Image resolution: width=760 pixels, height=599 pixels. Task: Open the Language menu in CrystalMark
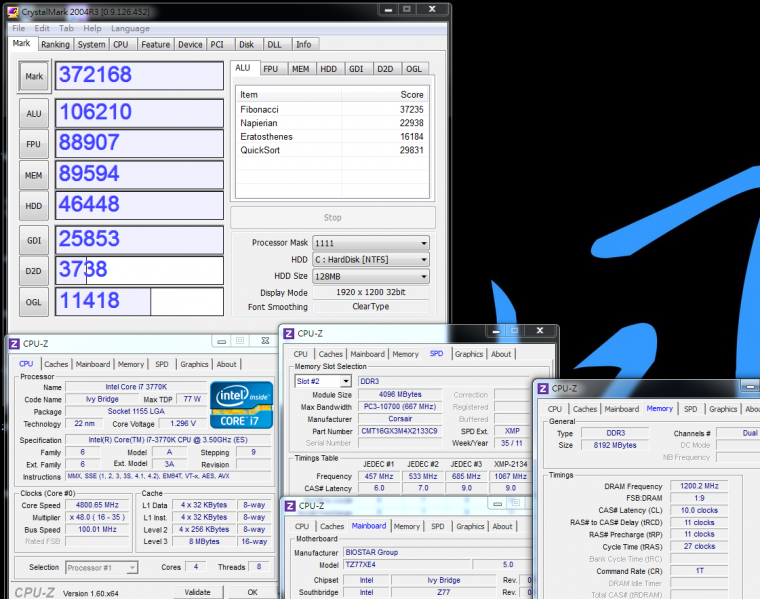pyautogui.click(x=130, y=28)
